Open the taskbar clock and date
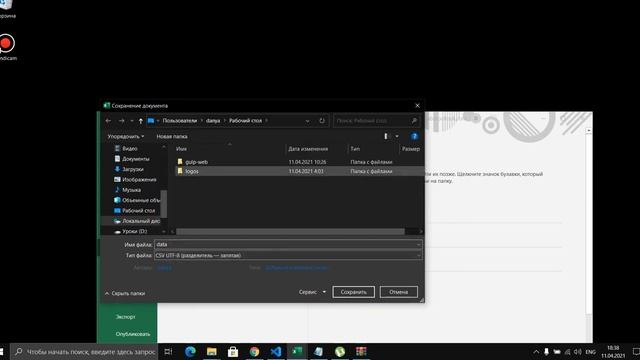Image resolution: width=640 pixels, height=360 pixels. [613, 352]
